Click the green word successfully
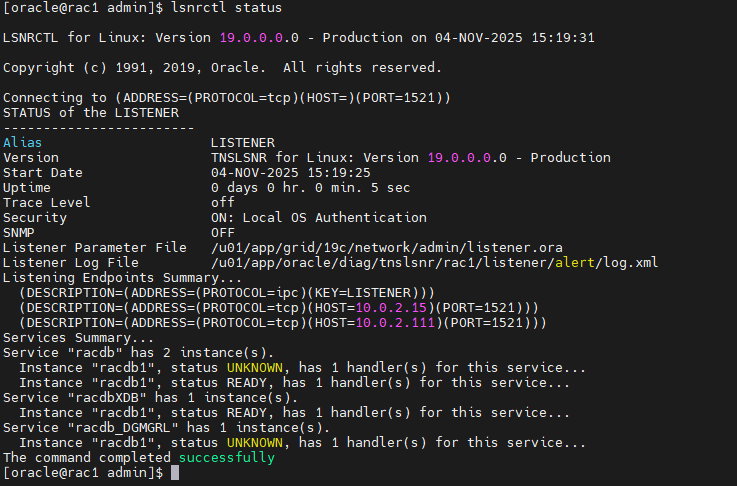 point(226,457)
